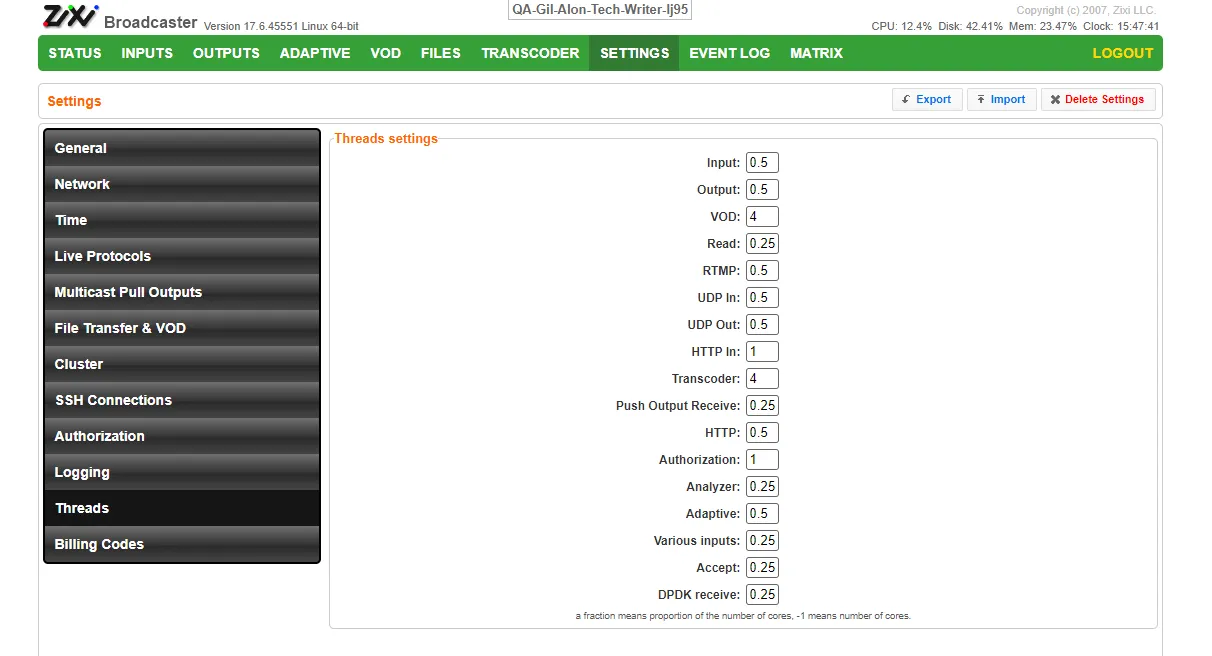1212x656 pixels.
Task: Open File Transfer & VOD settings
Action: 182,328
